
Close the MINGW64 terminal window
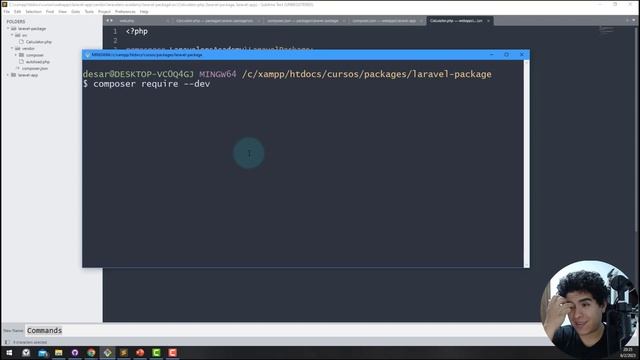pos(522,54)
